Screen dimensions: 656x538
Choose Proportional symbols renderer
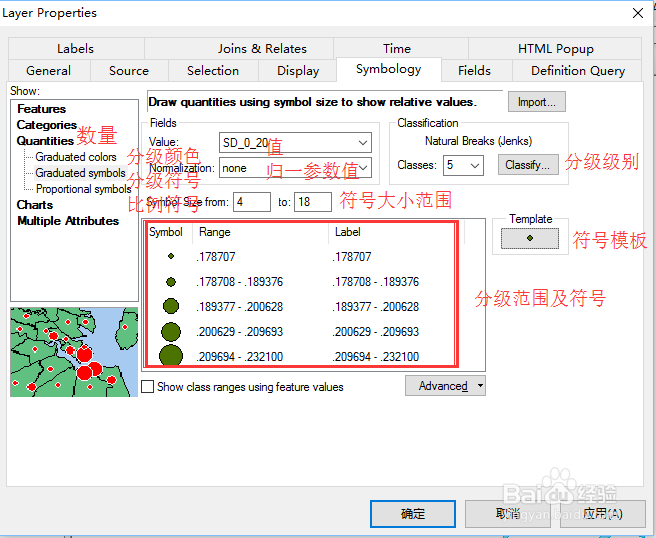[84, 189]
